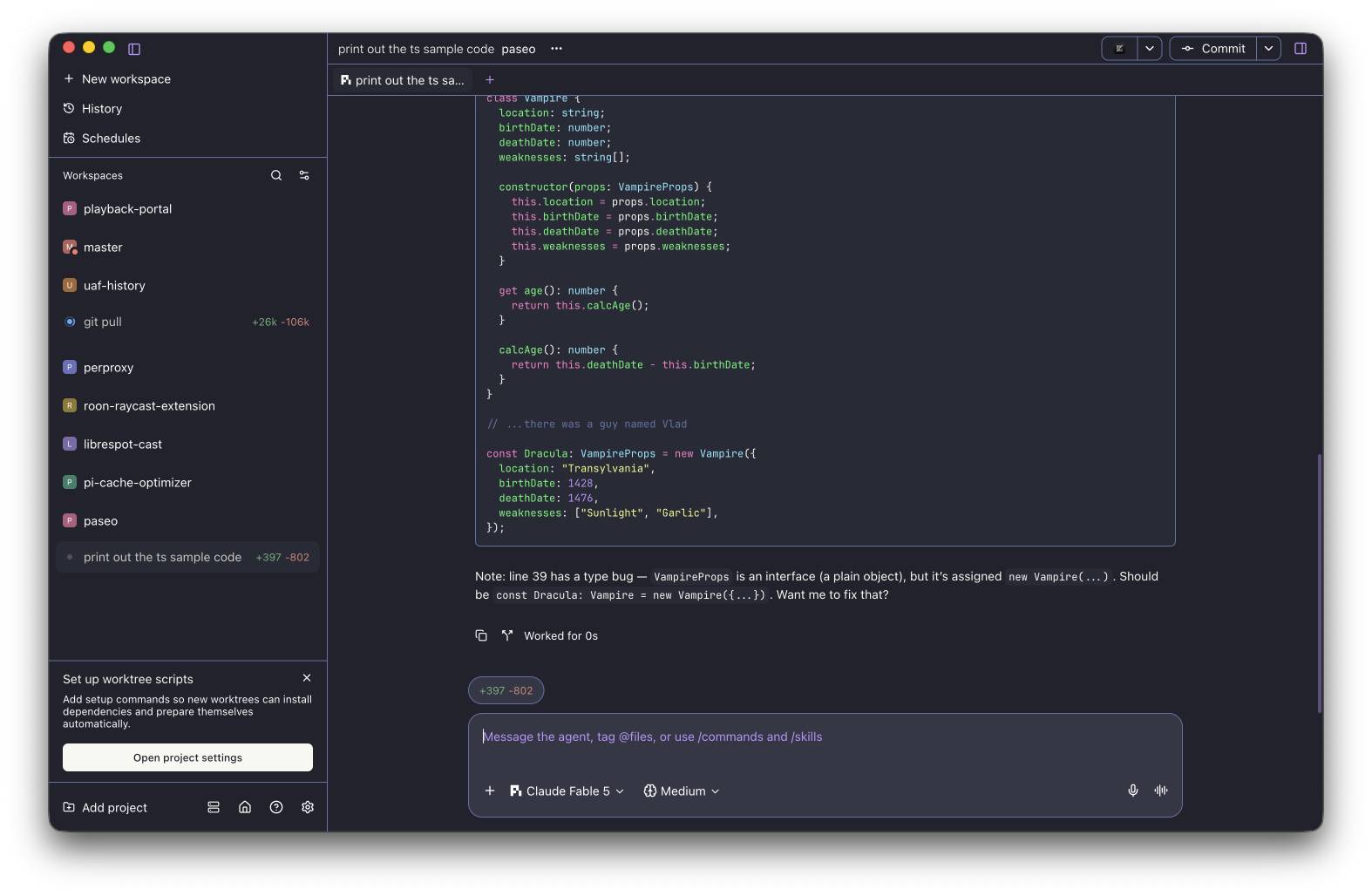Viewport: 1372px width, 896px height.
Task: Select the uaf-history workspace
Action: [187, 286]
